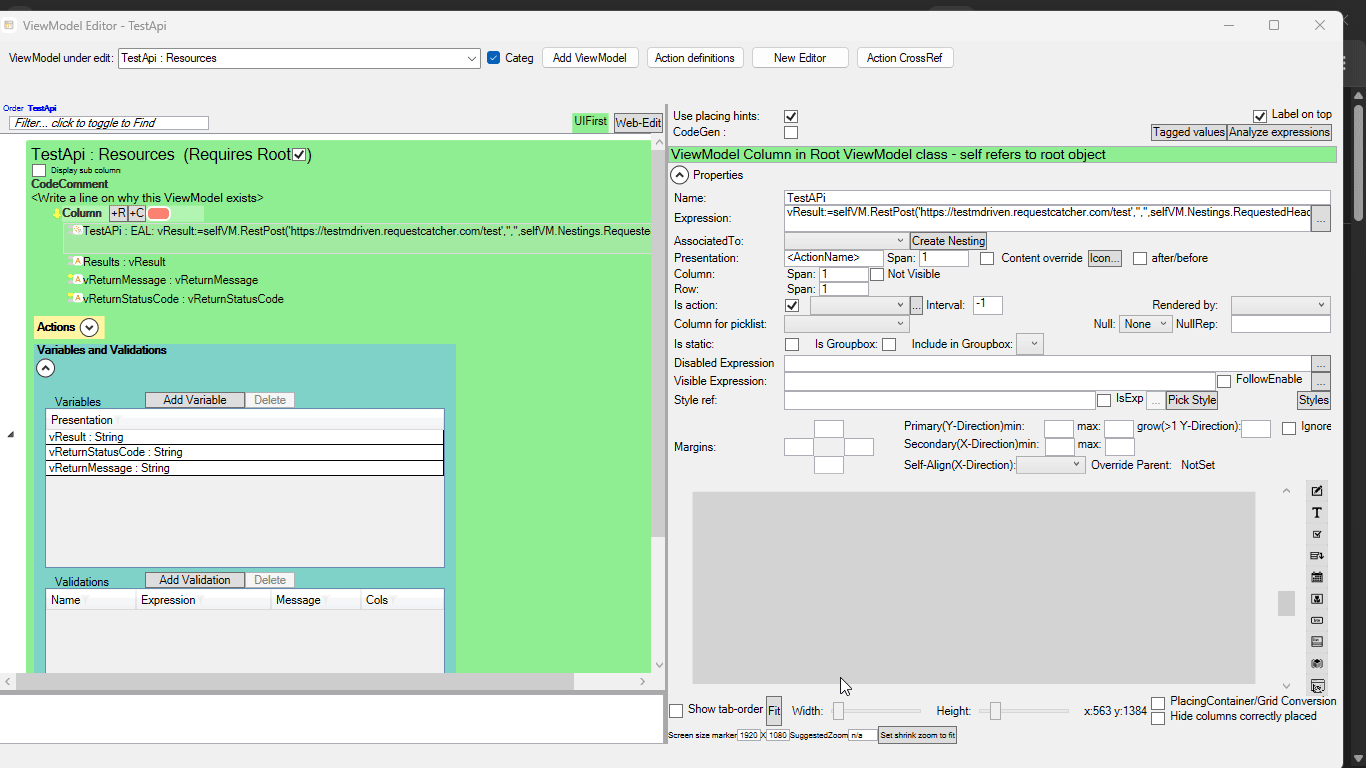Select the image component icon
This screenshot has width=1366, height=768.
click(1317, 599)
